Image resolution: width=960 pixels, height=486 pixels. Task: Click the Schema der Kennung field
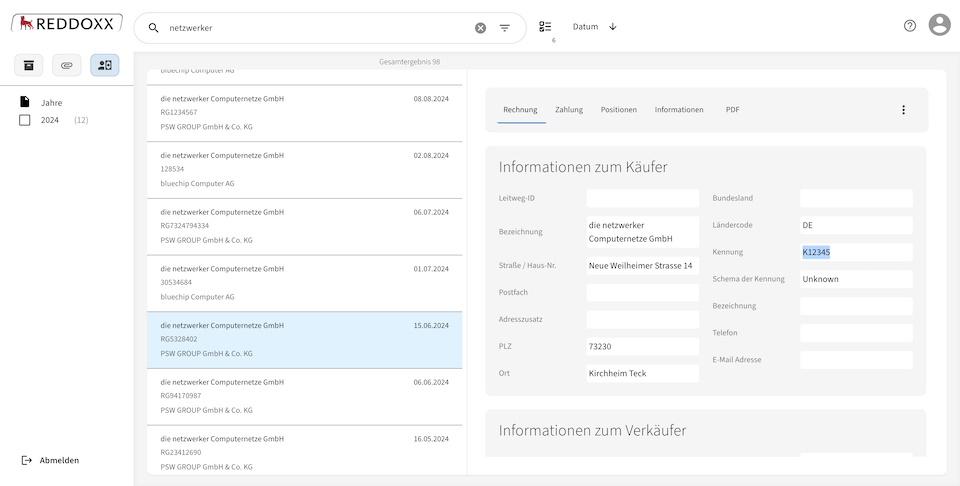(x=856, y=279)
